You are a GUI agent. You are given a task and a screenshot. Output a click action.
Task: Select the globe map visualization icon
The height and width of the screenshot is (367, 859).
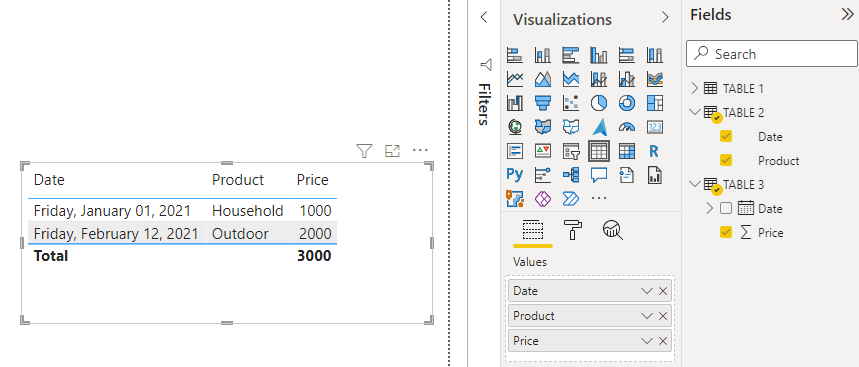click(x=514, y=127)
